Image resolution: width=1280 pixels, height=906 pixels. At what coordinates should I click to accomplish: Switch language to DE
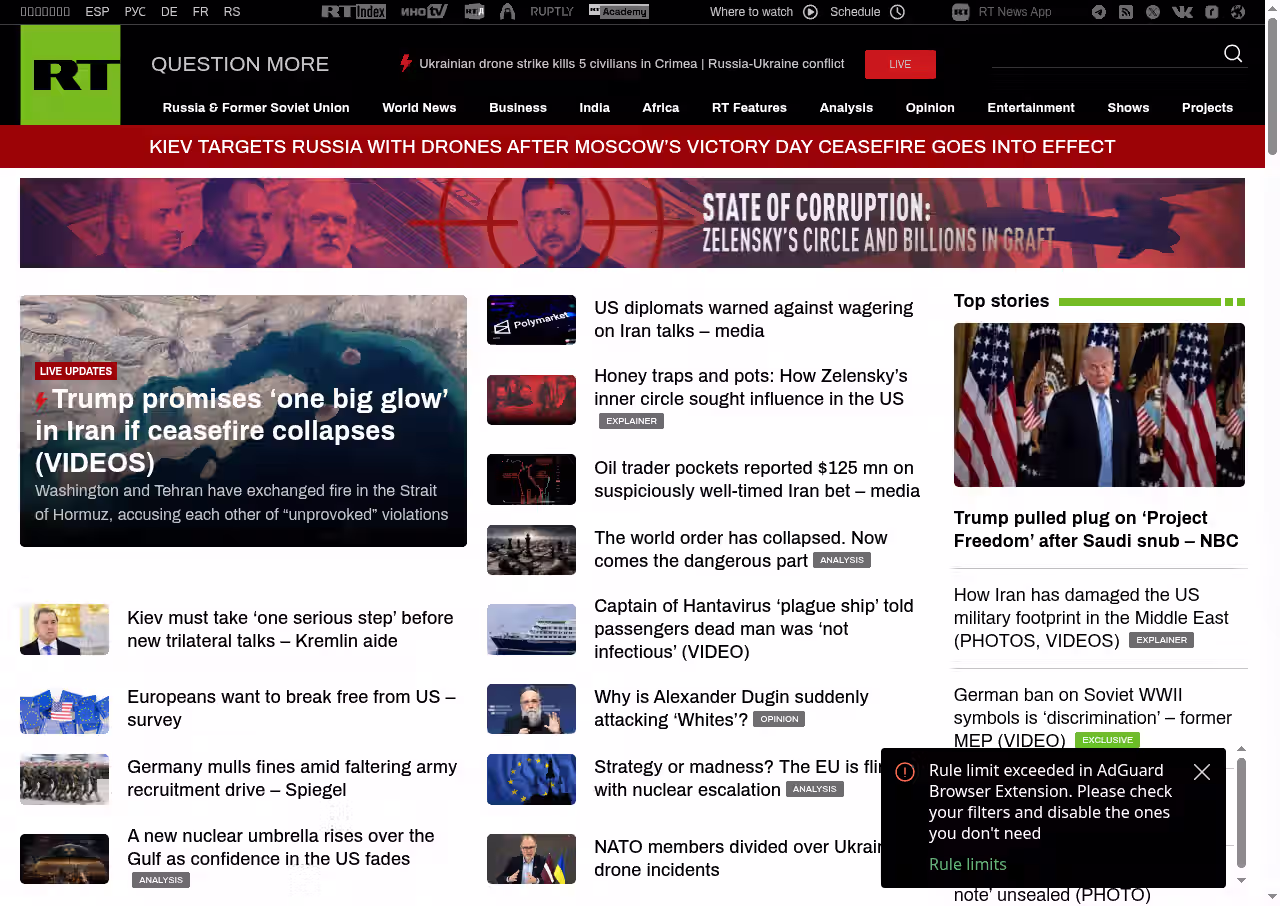(169, 12)
